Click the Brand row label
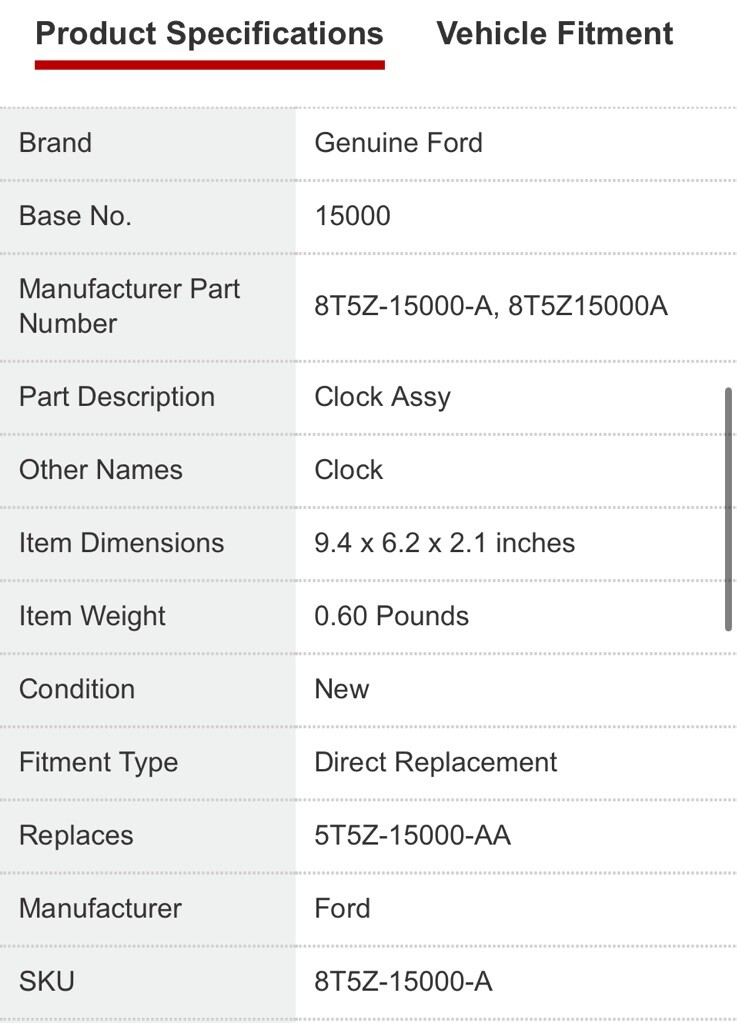The height and width of the screenshot is (1023, 737). pyautogui.click(x=55, y=143)
